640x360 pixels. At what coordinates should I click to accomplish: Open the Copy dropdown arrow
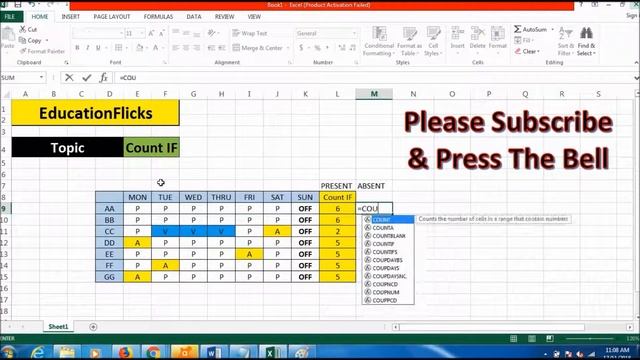47,40
